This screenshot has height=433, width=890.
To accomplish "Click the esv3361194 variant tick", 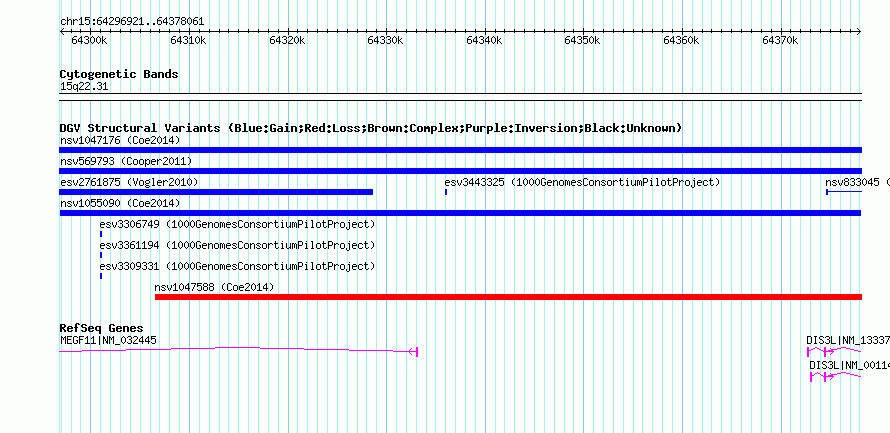I will 101,255.
